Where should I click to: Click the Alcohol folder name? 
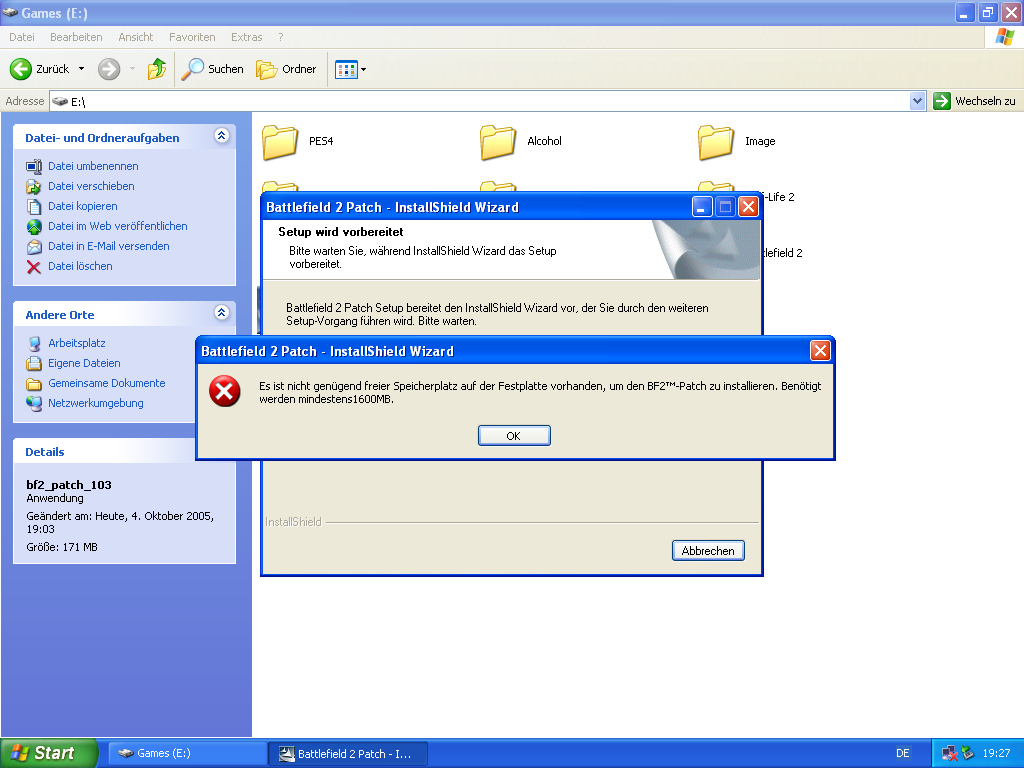[x=544, y=141]
